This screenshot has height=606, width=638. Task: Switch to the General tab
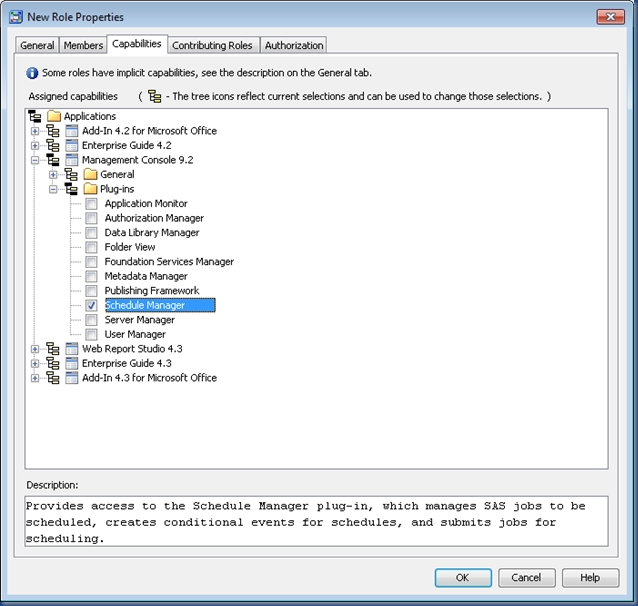[x=37, y=45]
